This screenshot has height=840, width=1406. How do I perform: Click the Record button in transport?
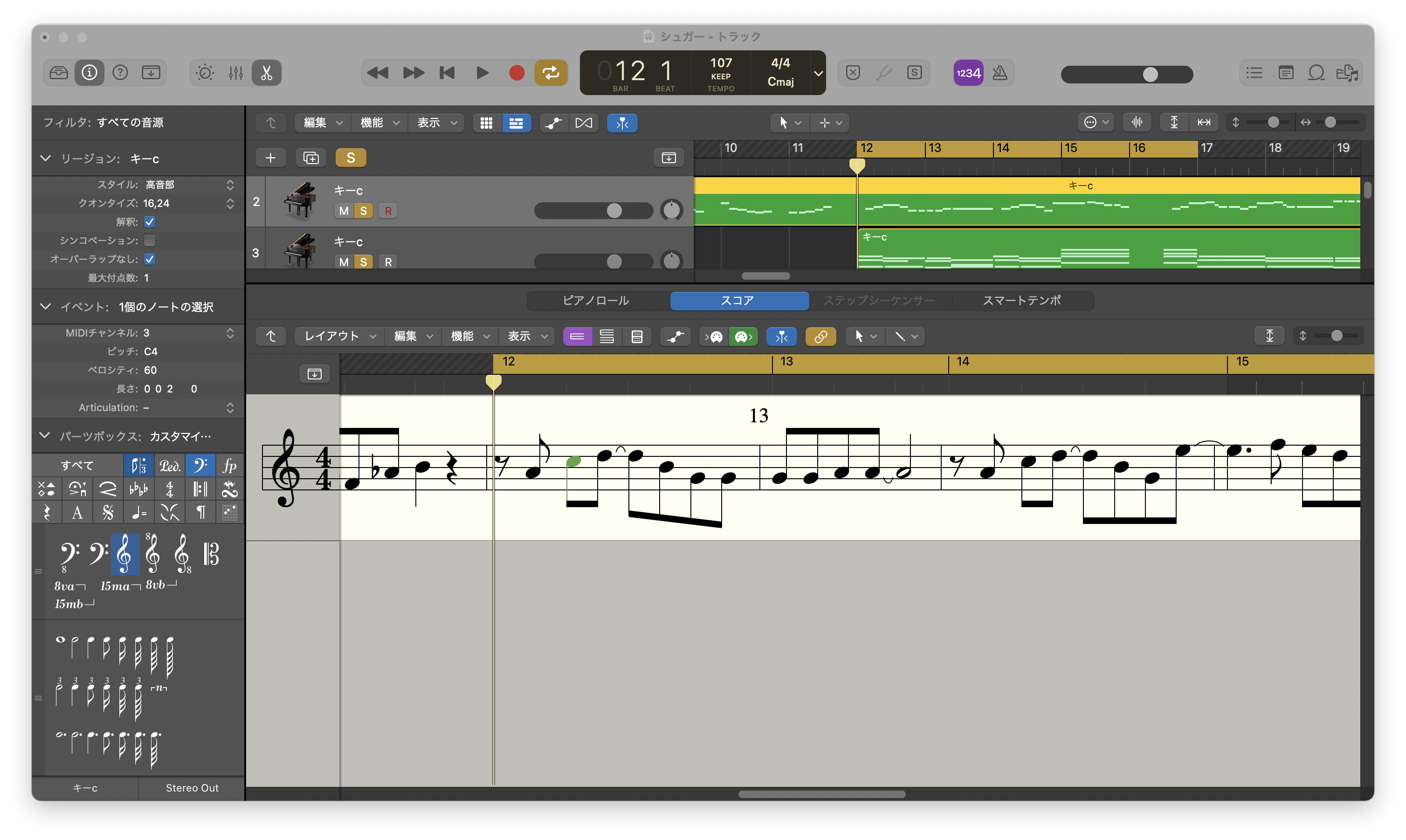click(516, 73)
